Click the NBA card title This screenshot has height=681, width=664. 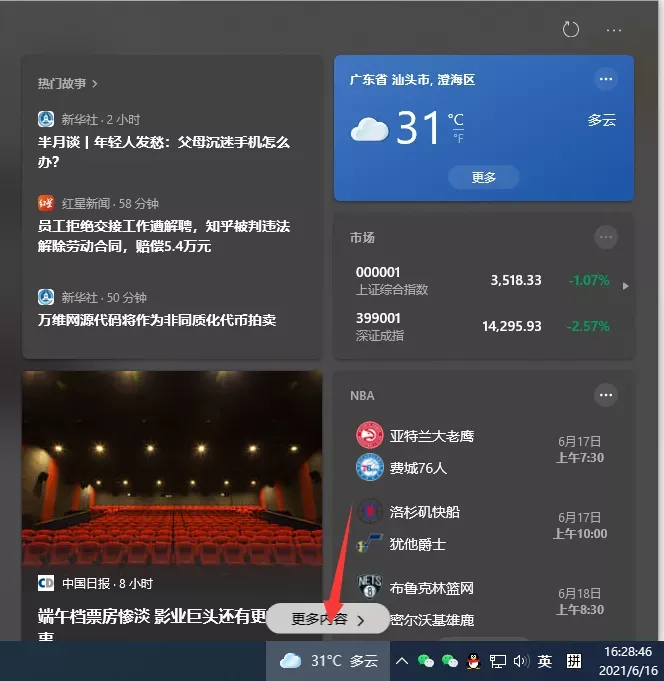pyautogui.click(x=362, y=396)
